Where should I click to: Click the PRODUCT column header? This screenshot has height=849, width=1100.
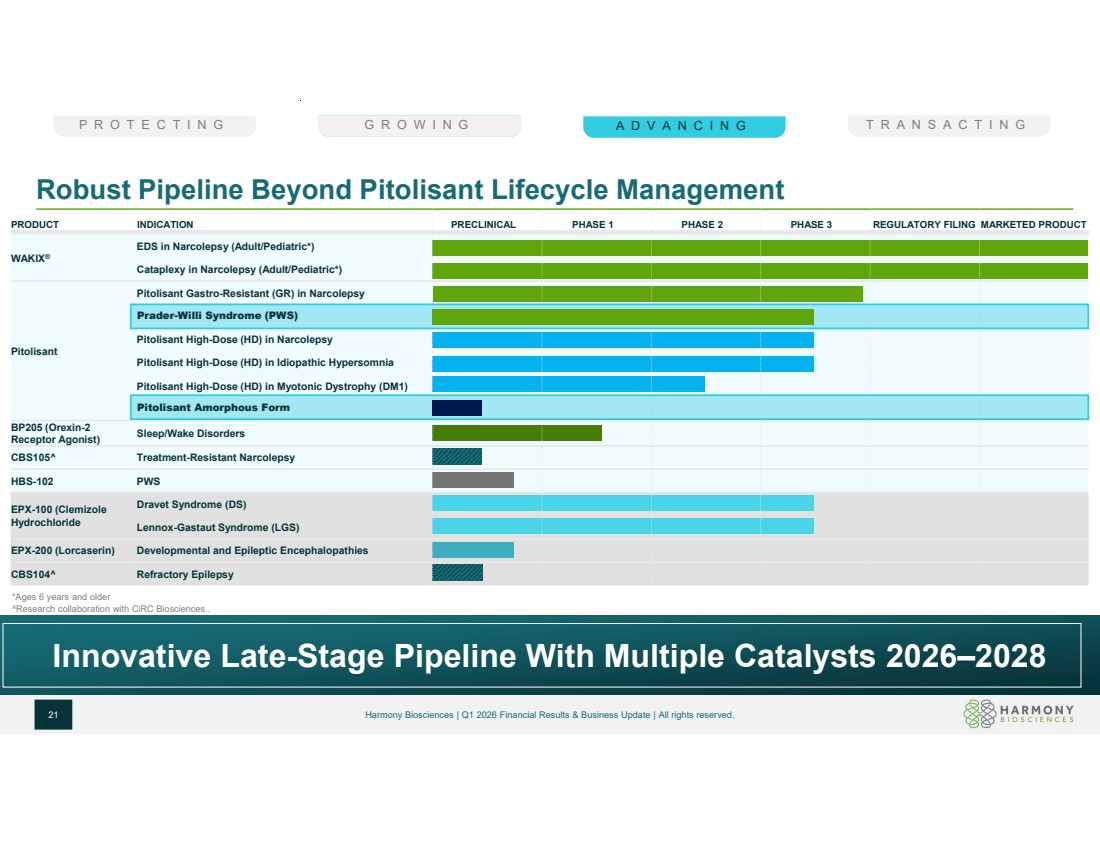pyautogui.click(x=35, y=225)
